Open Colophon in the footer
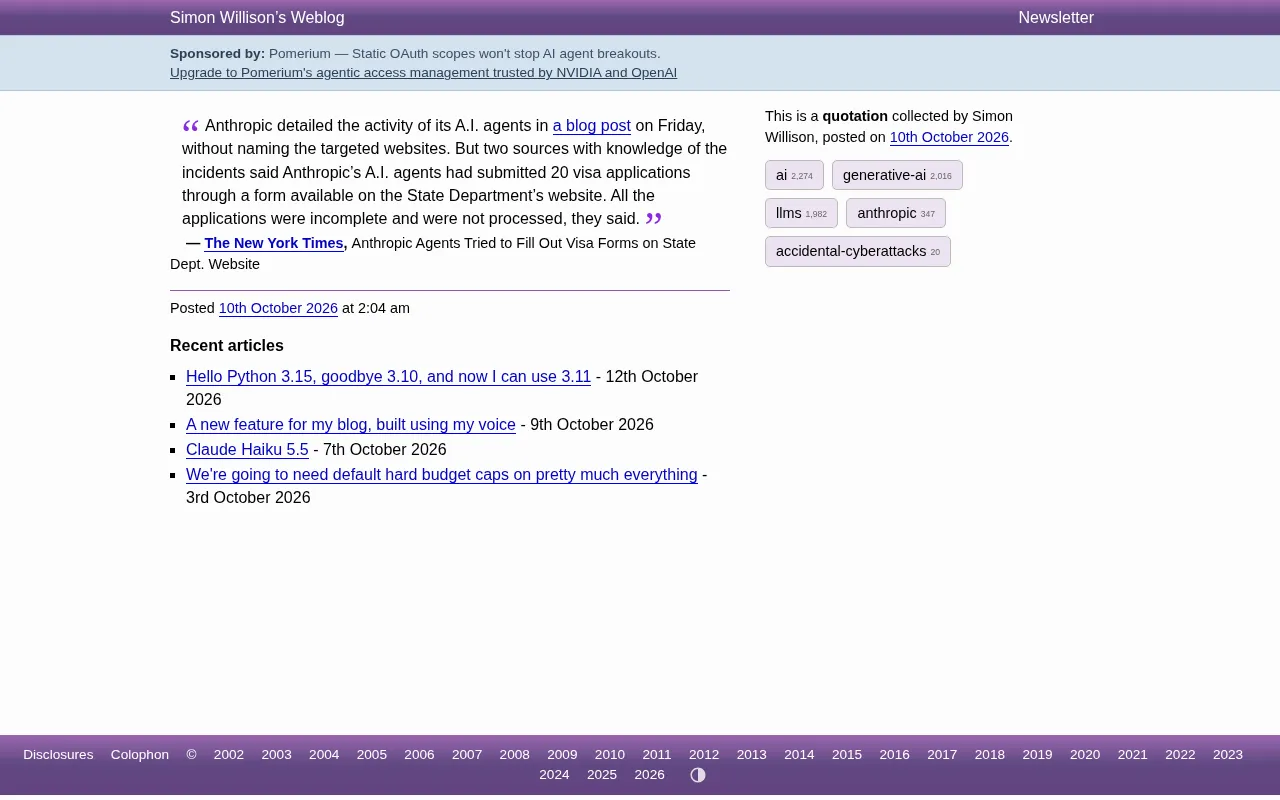This screenshot has height=800, width=1280. [x=140, y=755]
